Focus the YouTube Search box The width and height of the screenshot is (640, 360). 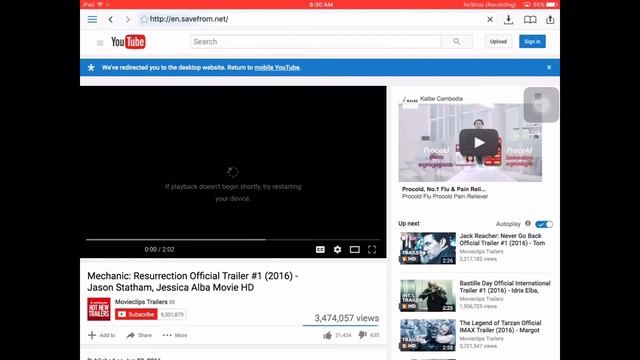tap(316, 42)
